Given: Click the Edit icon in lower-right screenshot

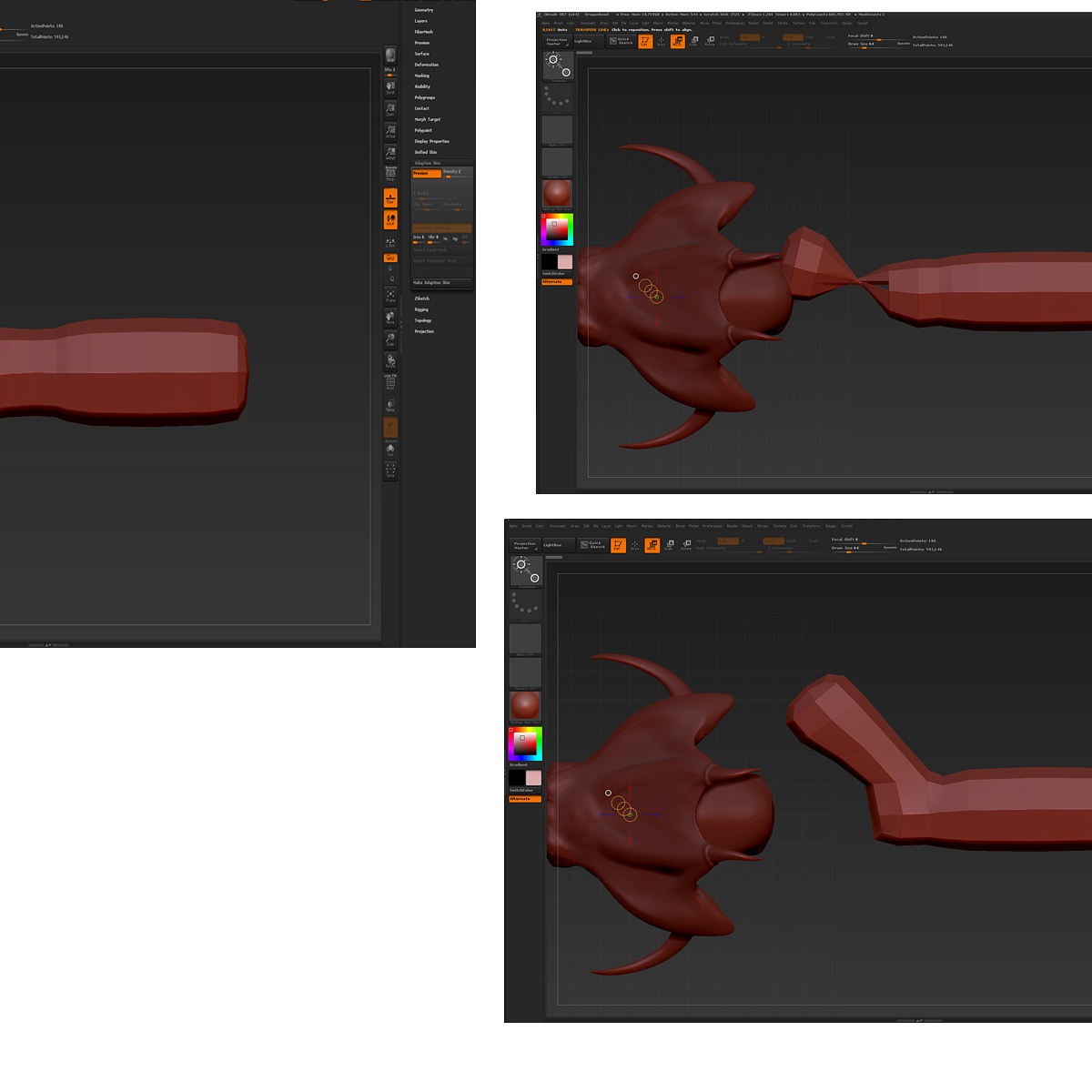Looking at the screenshot, I should pos(618,545).
